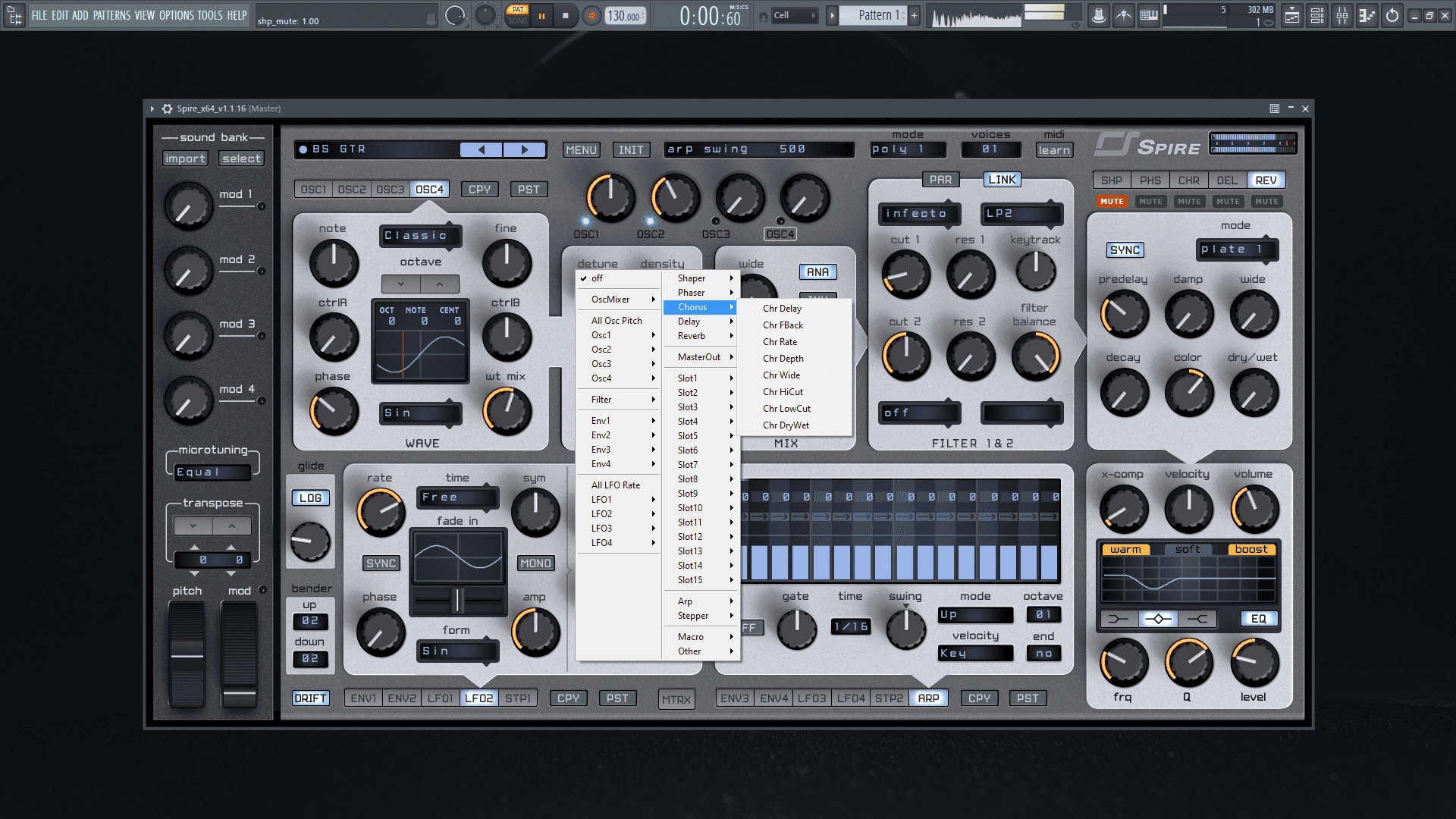
Task: Raise octave with OSC octave up arrow
Action: point(440,284)
